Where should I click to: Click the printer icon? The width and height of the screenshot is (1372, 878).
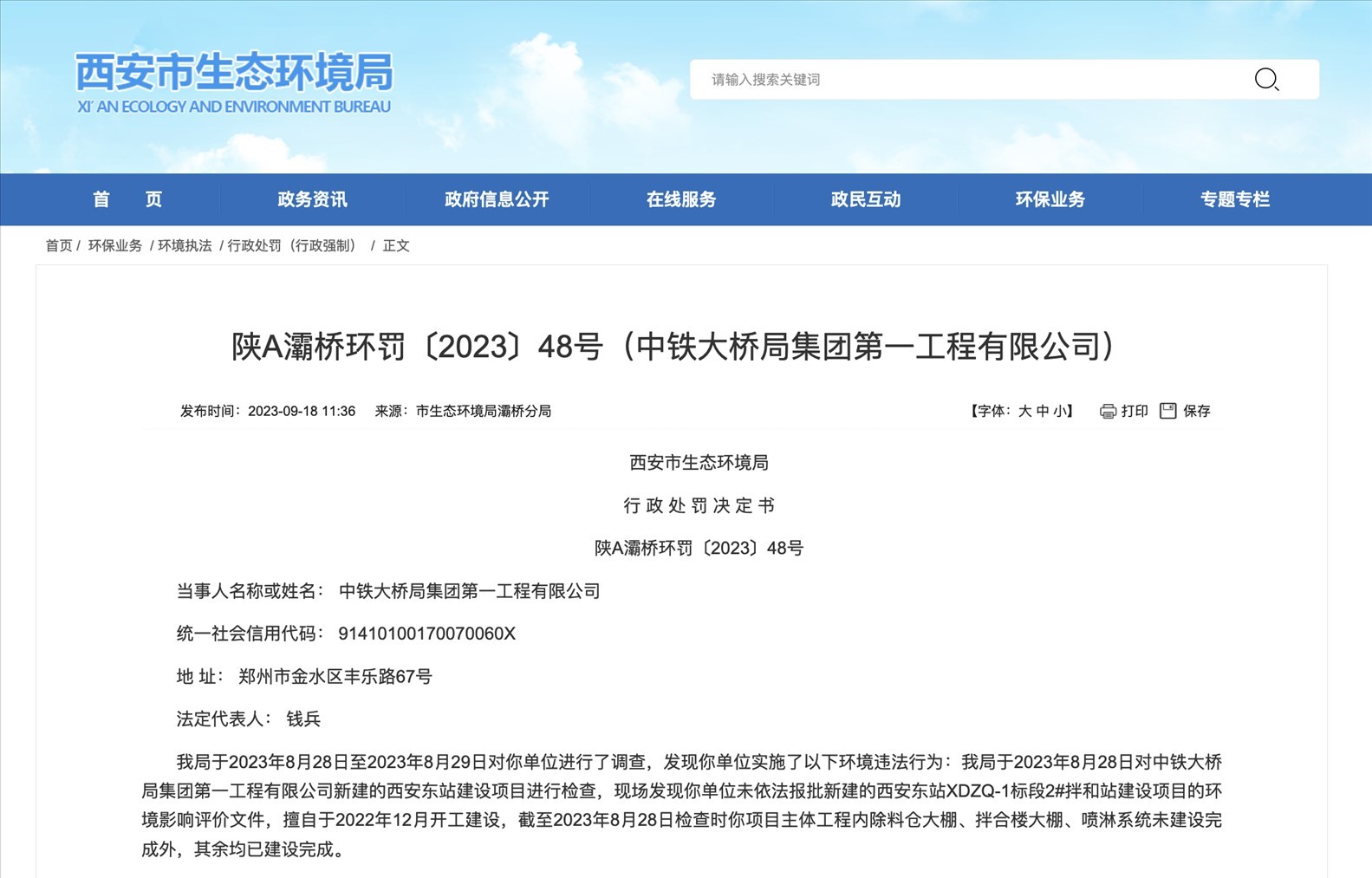point(1108,412)
